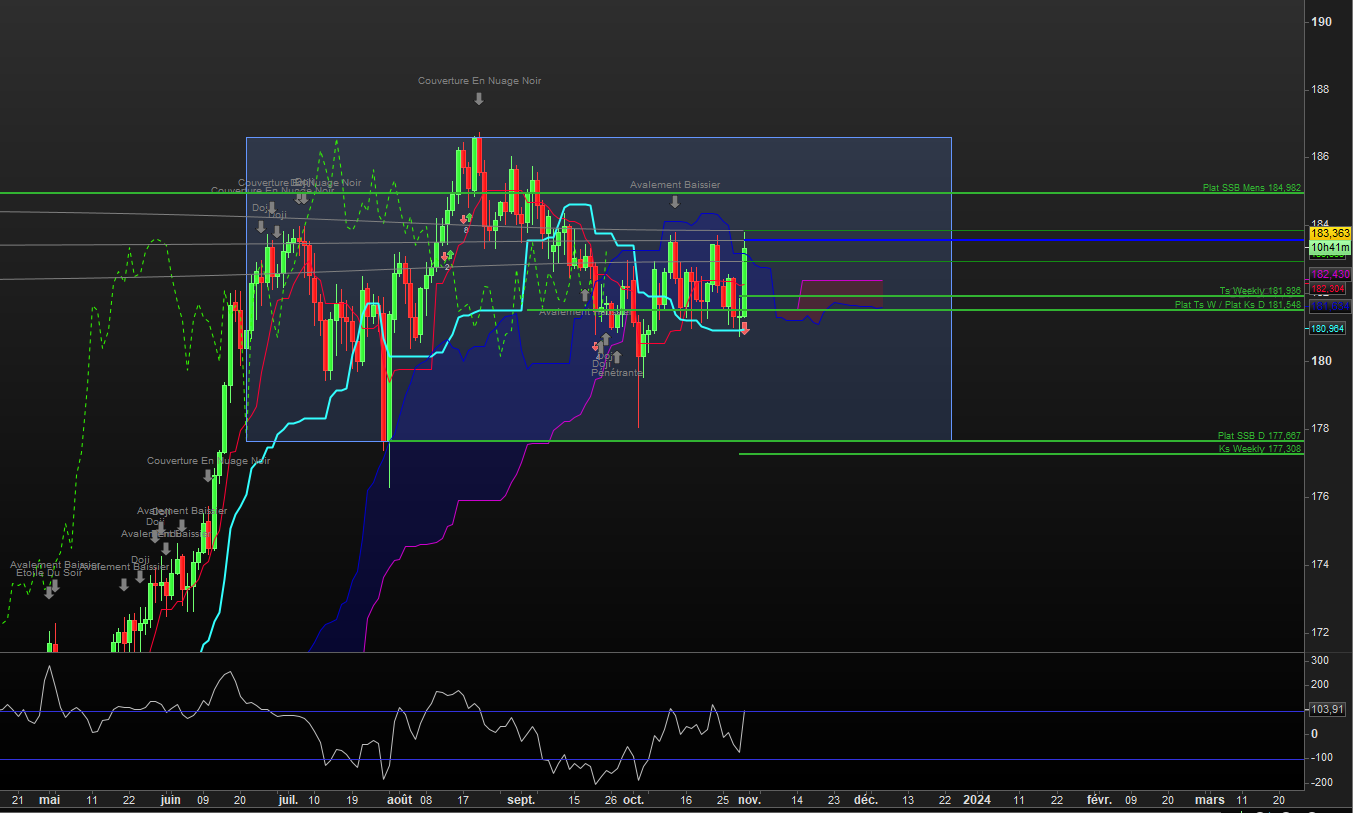Select the Pénétrante pattern label
1353x813 pixels.
[617, 372]
